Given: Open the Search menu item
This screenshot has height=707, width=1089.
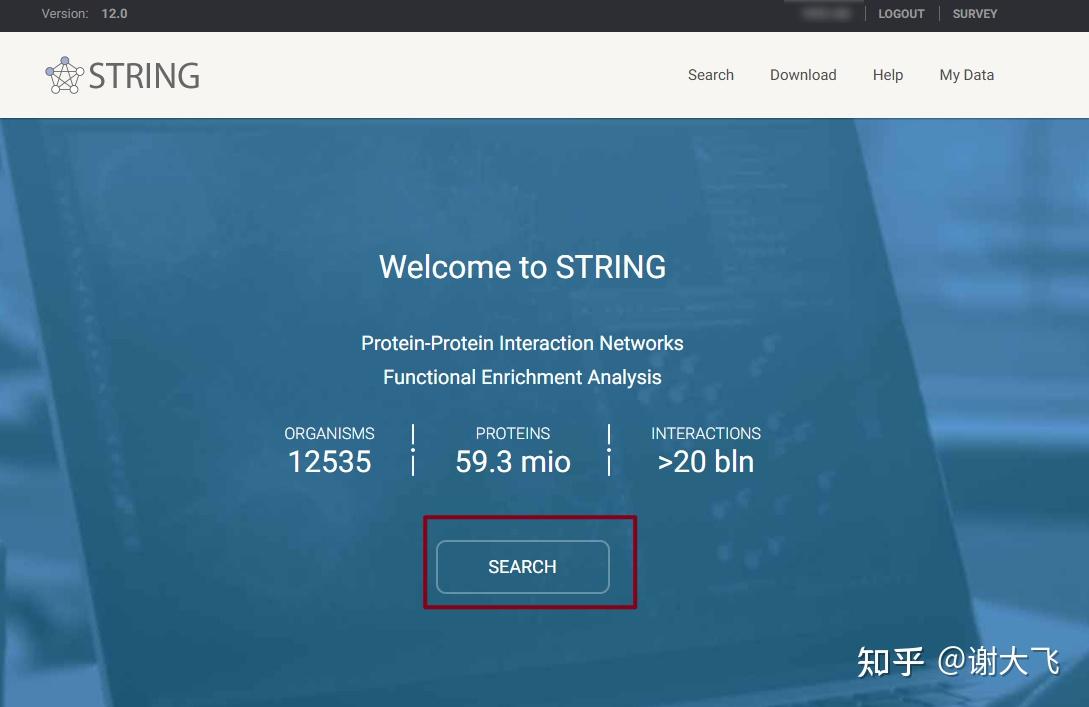Looking at the screenshot, I should coord(710,75).
